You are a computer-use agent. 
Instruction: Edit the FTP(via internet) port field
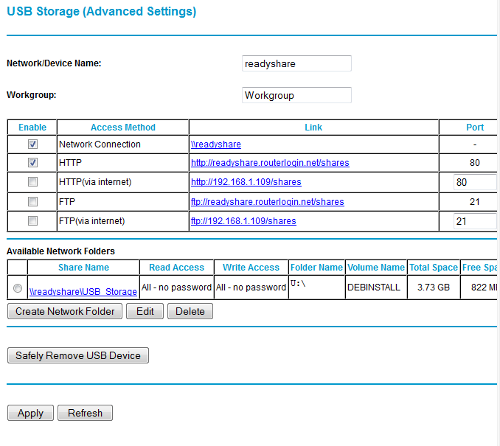[475, 221]
